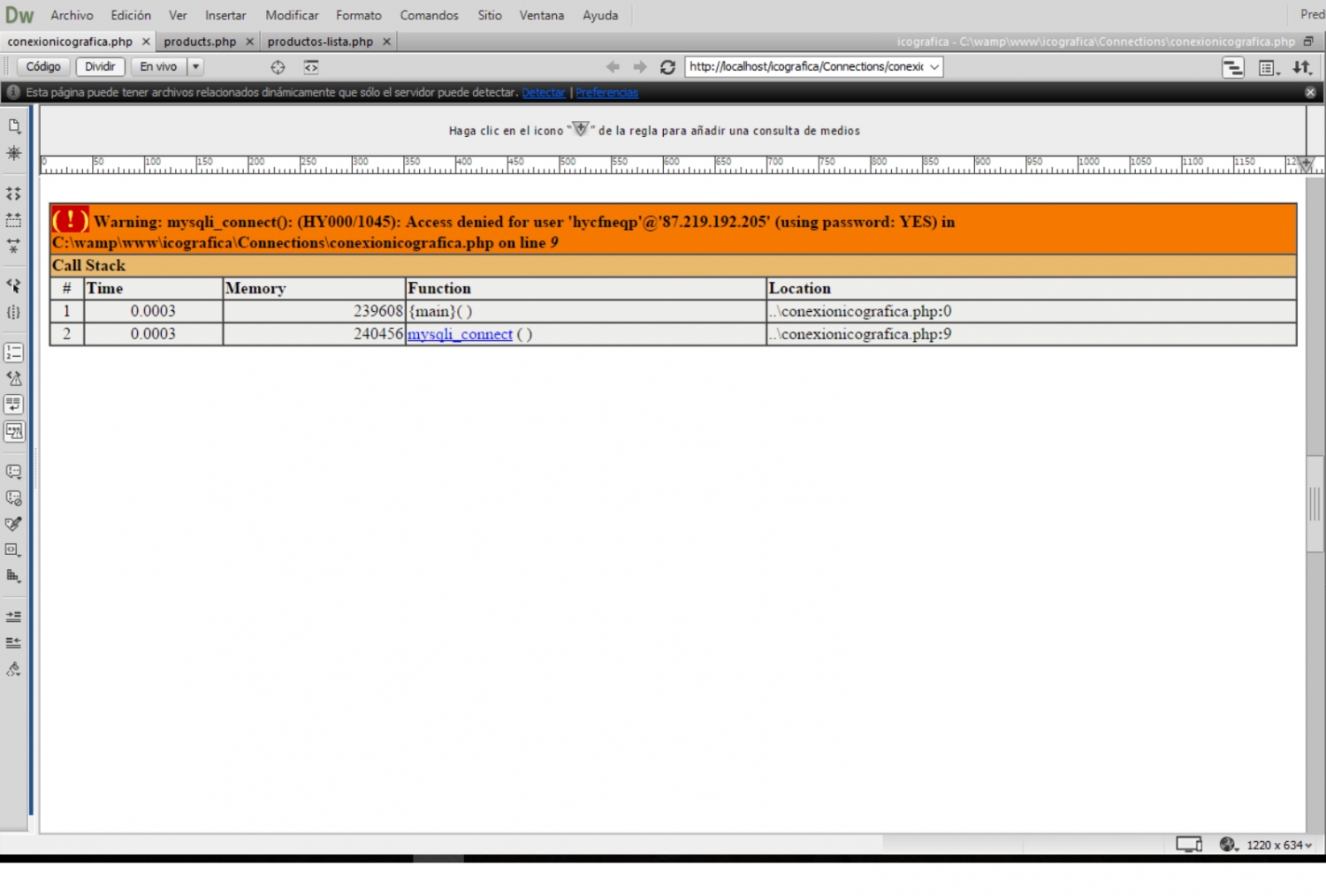Image resolution: width=1326 pixels, height=896 pixels.
Task: Switch to products.php tab
Action: [x=200, y=42]
